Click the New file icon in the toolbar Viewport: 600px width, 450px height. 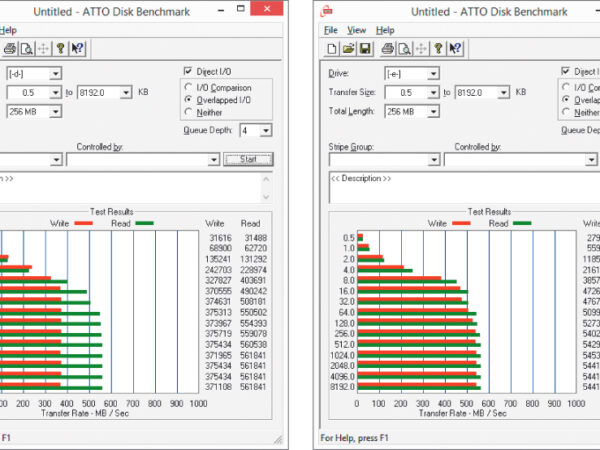[x=331, y=48]
